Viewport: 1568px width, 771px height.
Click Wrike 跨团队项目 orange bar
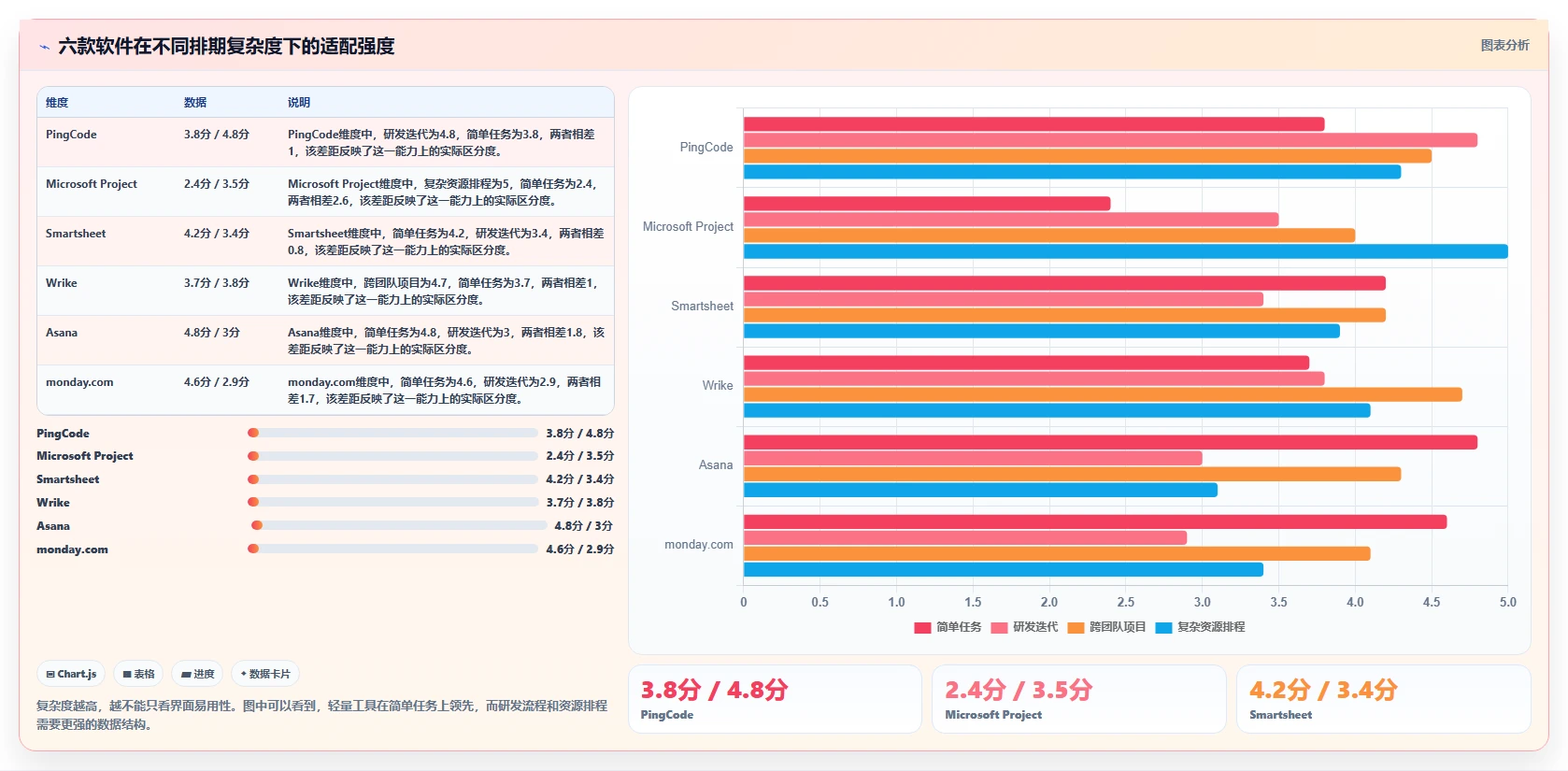[1103, 394]
